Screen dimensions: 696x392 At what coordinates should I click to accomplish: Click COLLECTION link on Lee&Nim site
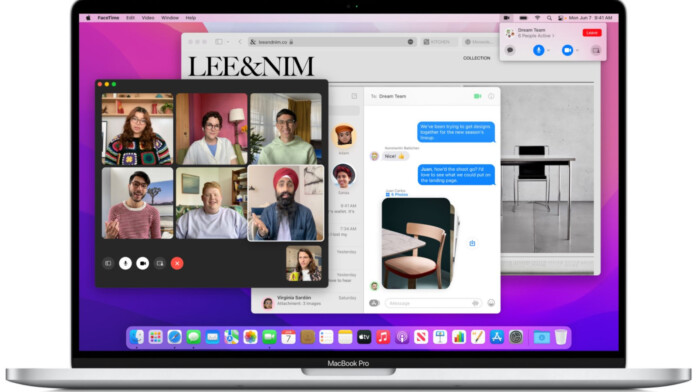point(477,58)
